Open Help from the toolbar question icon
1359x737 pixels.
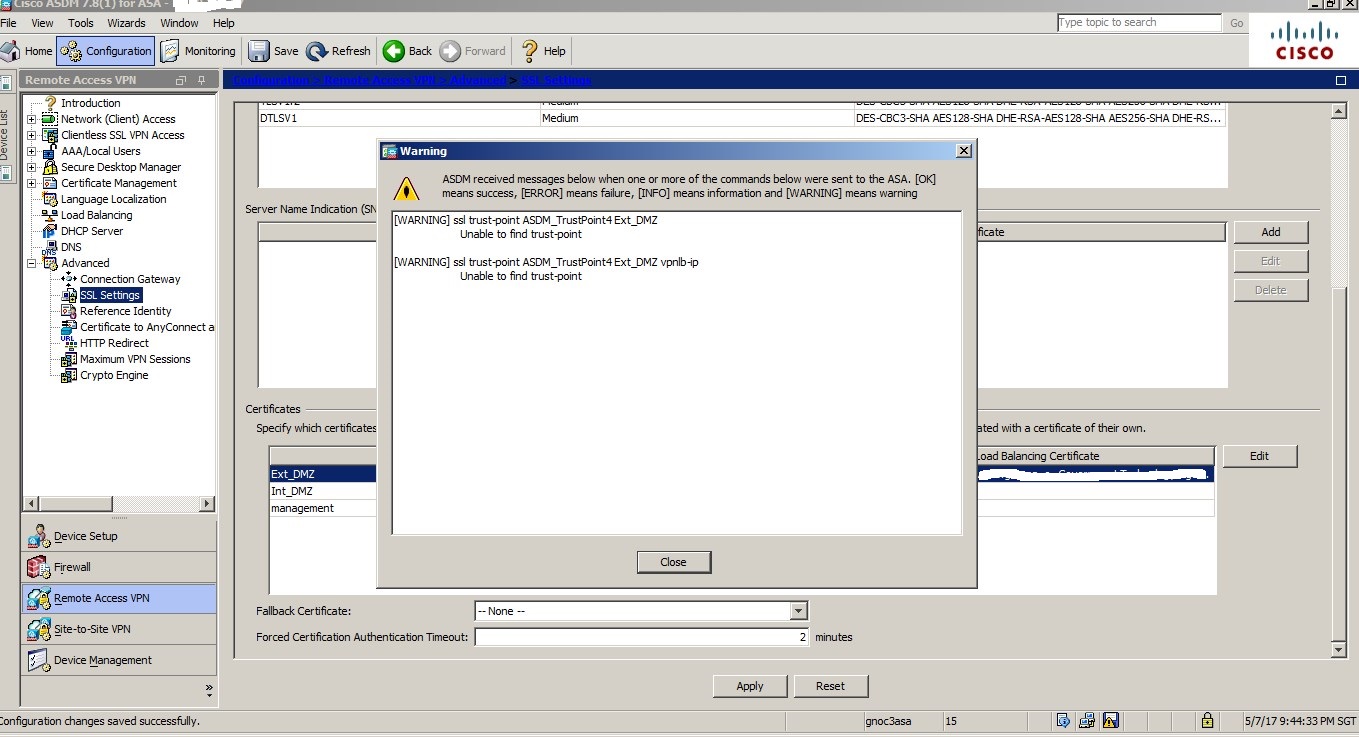click(x=530, y=51)
